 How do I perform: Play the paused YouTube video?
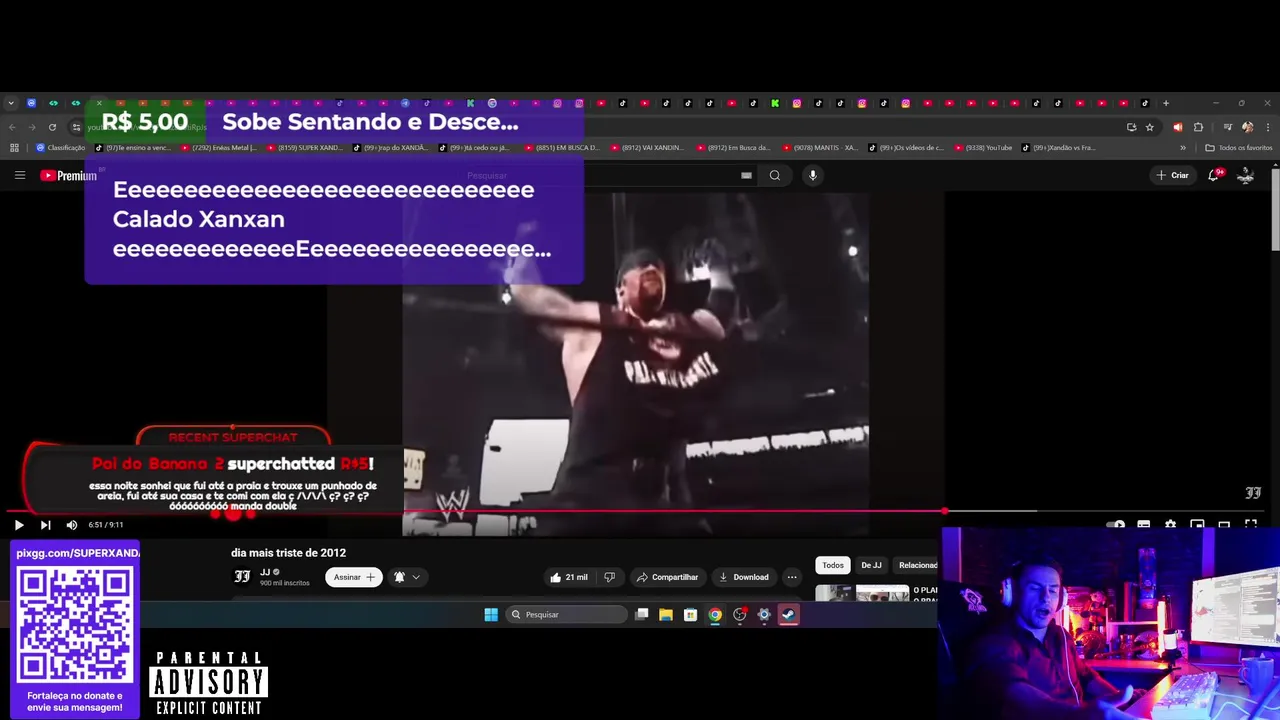pos(19,525)
